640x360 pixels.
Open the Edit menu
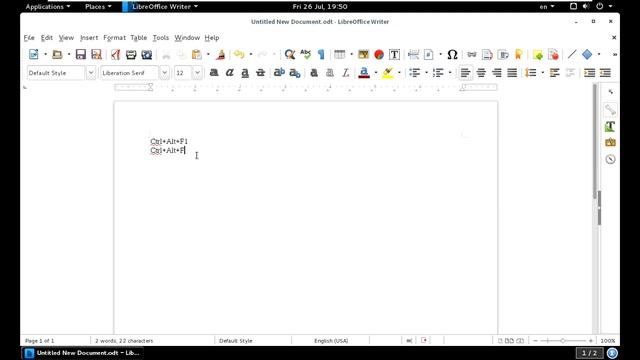(47, 38)
